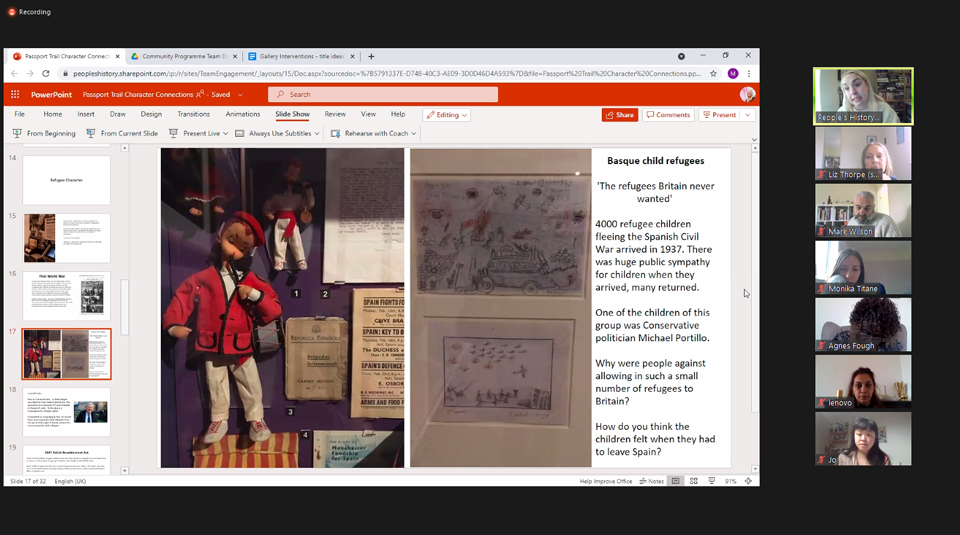Click the Basque child refugees slide title
The width and height of the screenshot is (960, 535).
click(x=655, y=161)
